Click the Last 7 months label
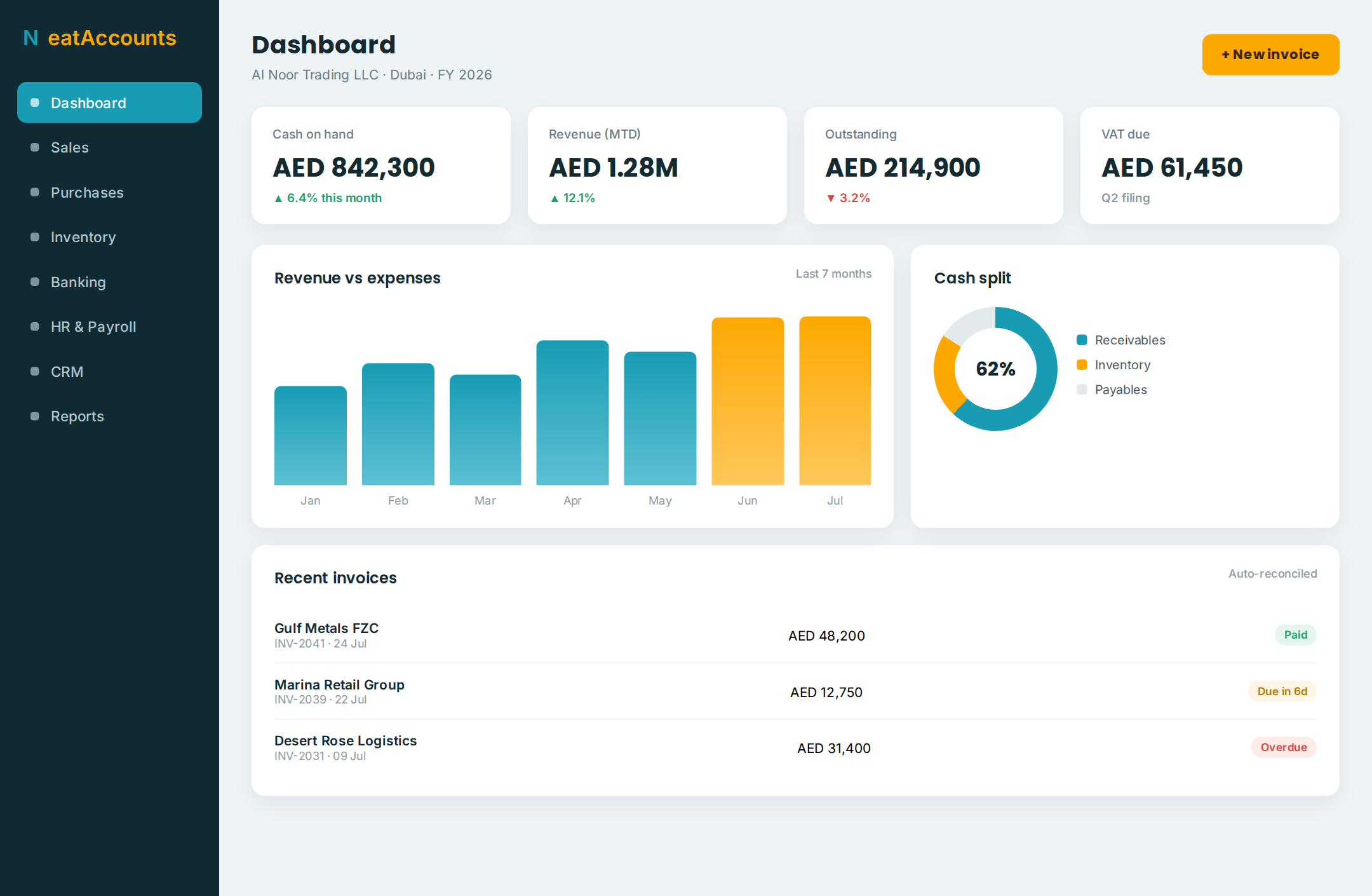The height and width of the screenshot is (896, 1372). (833, 274)
